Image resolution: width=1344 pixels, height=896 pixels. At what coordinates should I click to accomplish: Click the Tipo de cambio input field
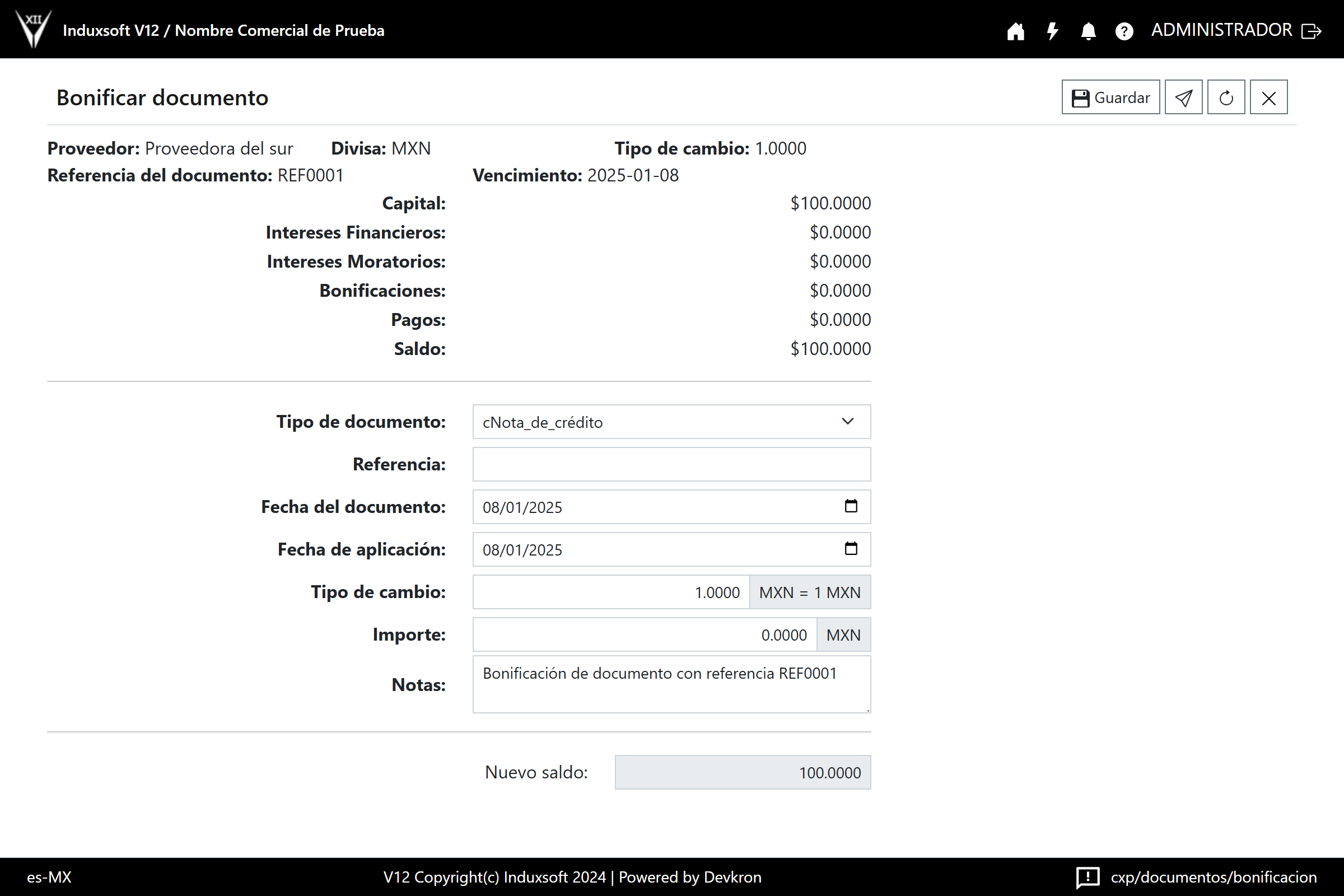[x=611, y=592]
